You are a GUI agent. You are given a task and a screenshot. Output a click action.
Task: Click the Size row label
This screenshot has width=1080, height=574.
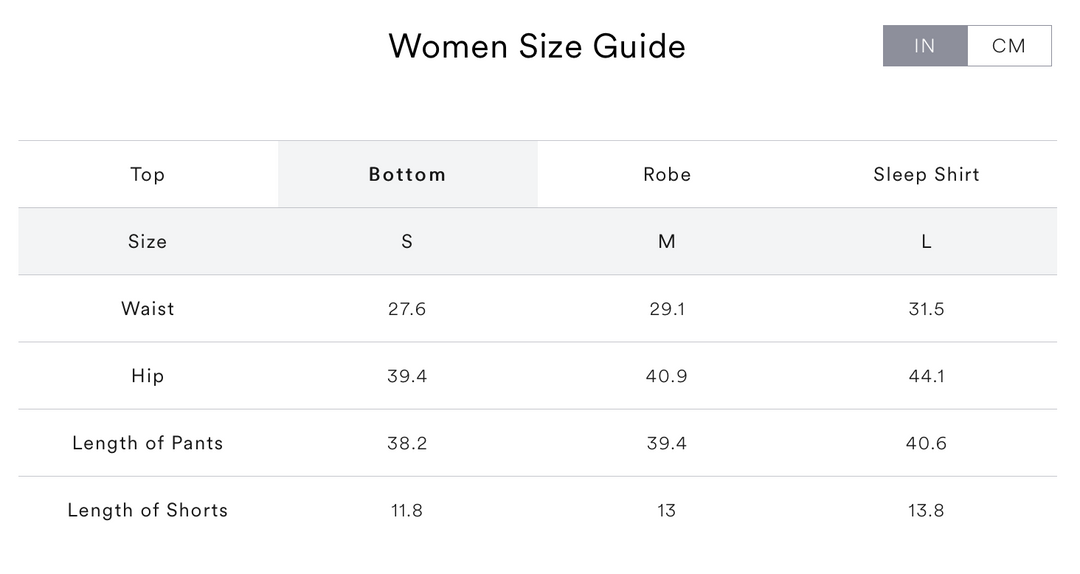[147, 241]
